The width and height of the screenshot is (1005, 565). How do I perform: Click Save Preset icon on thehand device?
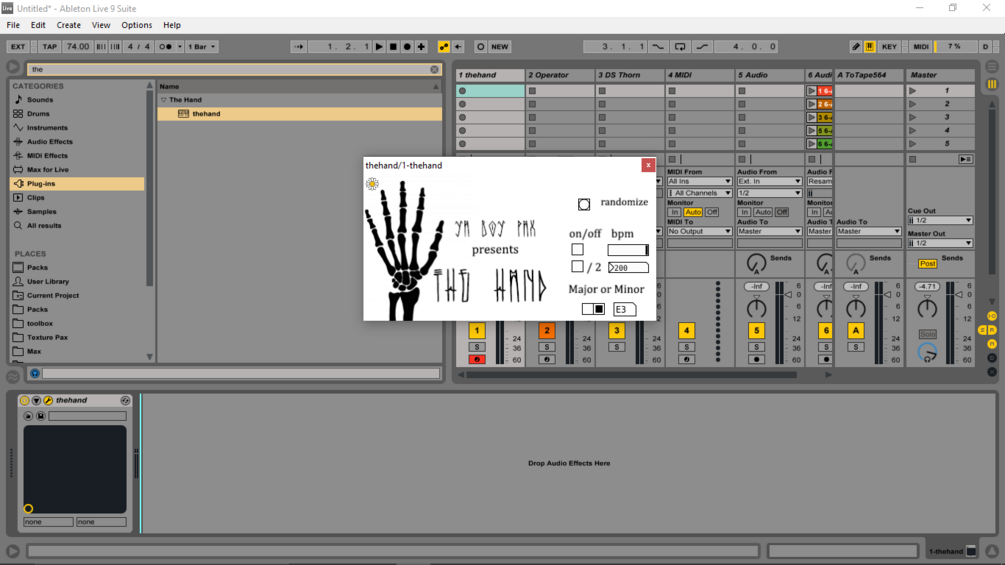tap(40, 416)
